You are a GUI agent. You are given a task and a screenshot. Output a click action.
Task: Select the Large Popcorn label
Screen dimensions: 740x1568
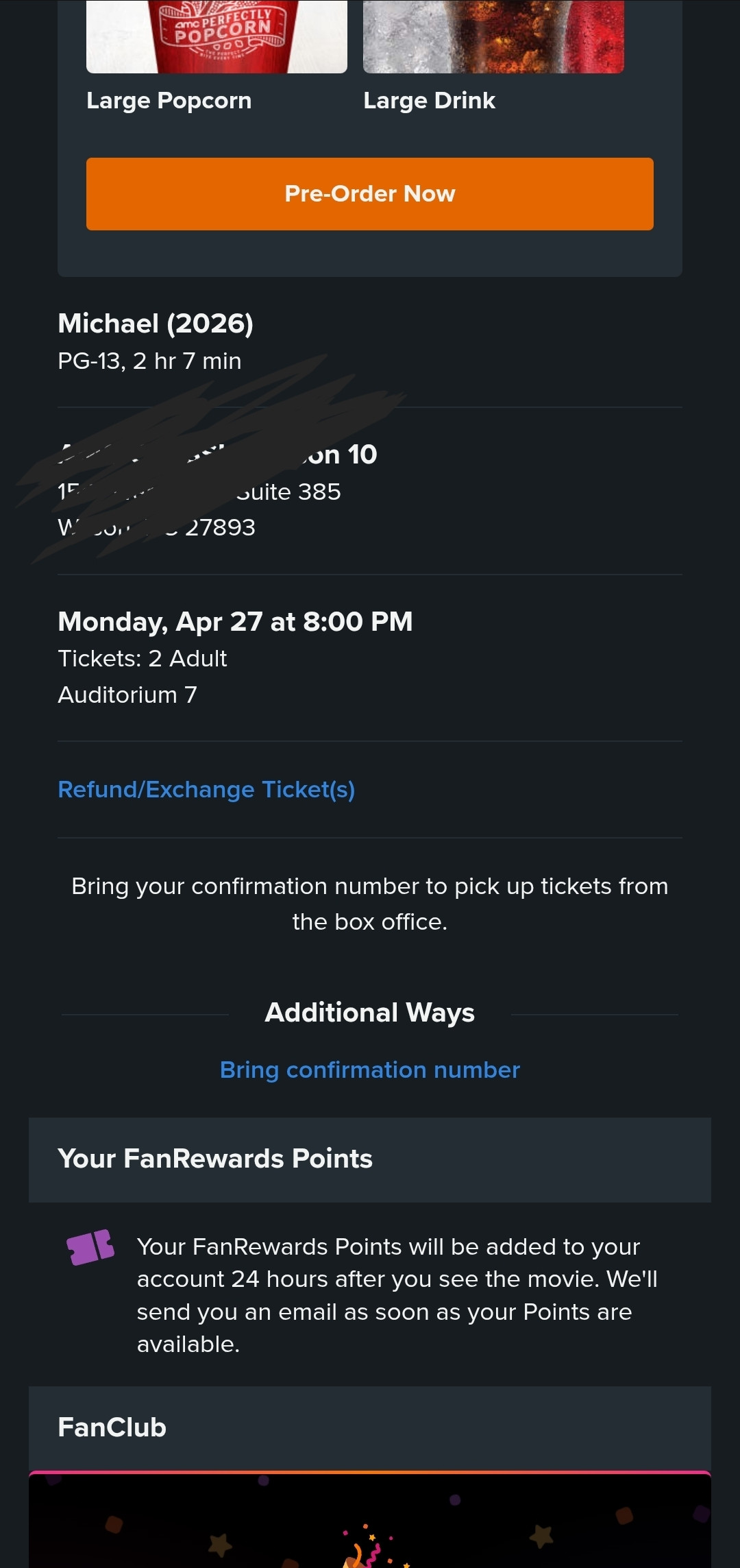tap(169, 100)
